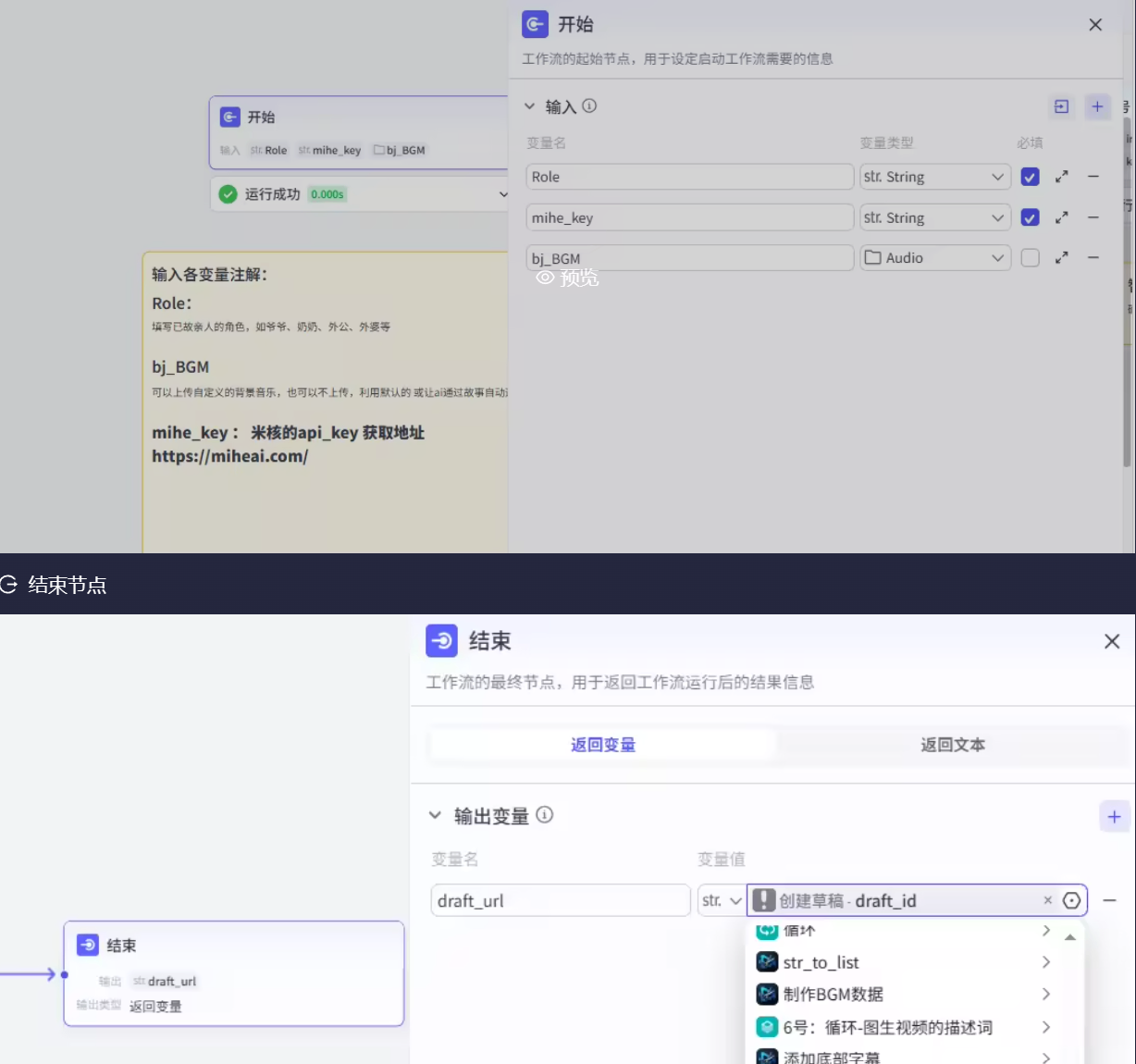Click the draft_url variable name field
The image size is (1136, 1064).
point(560,900)
